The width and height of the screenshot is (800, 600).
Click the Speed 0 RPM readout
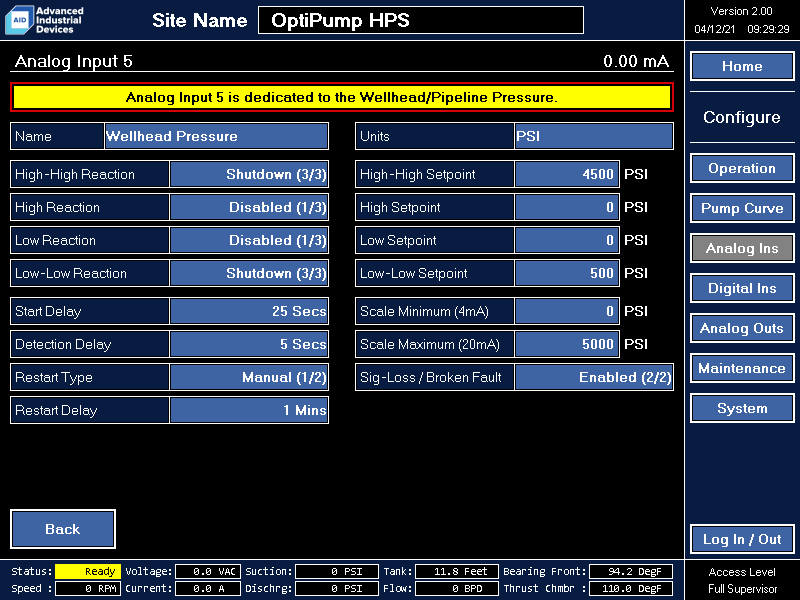[88, 589]
